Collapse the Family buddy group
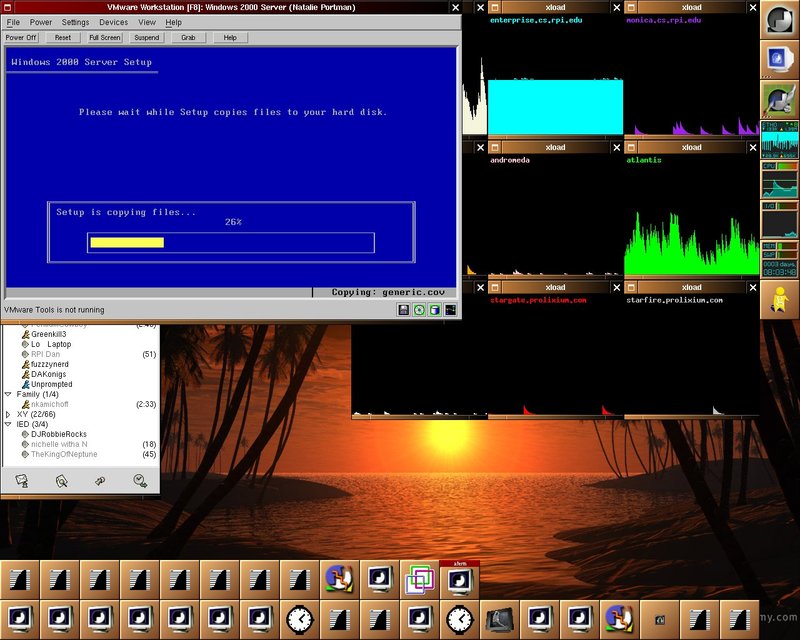The height and width of the screenshot is (640, 800). point(9,394)
